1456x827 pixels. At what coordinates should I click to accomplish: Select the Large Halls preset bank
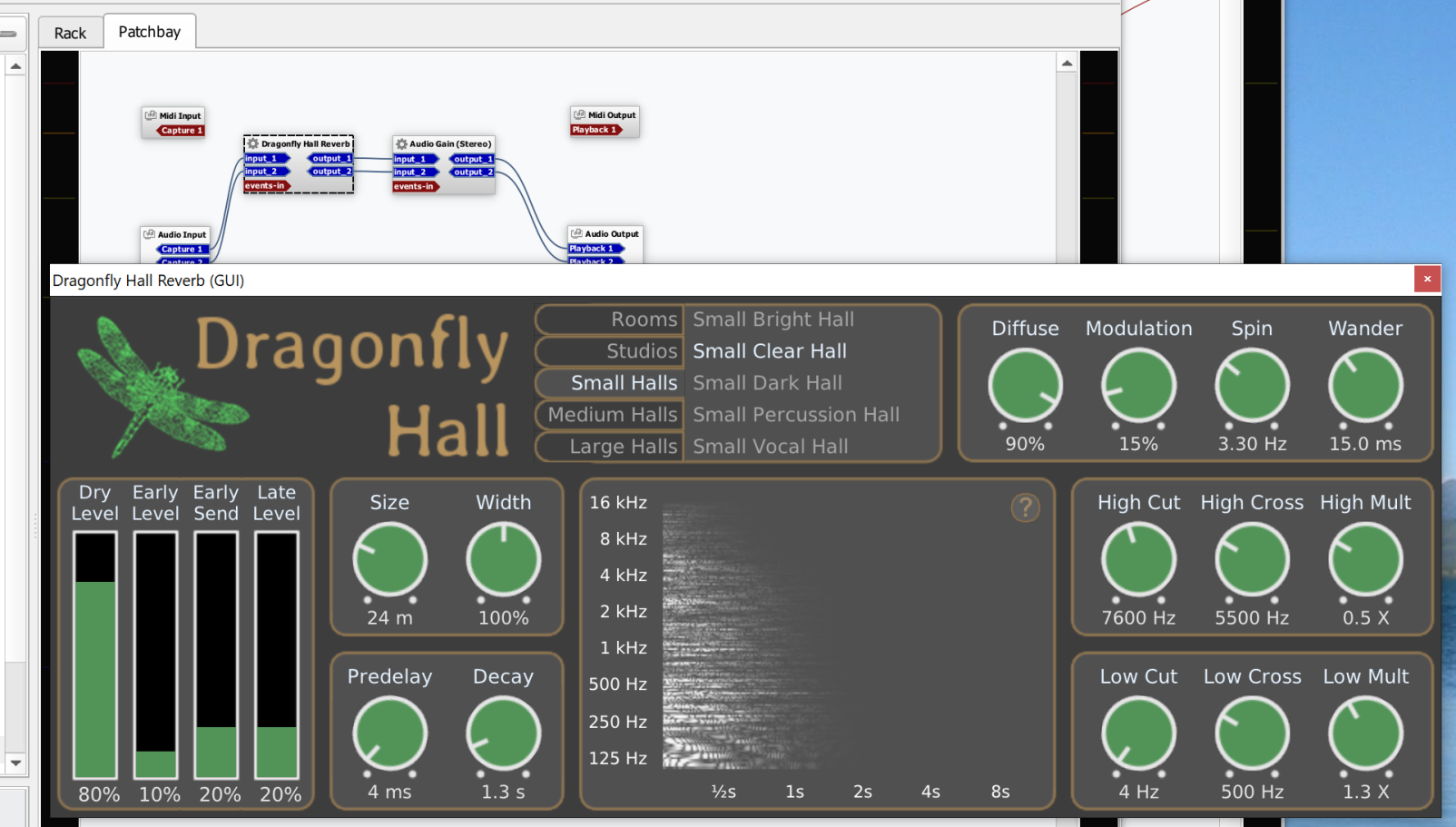click(610, 447)
